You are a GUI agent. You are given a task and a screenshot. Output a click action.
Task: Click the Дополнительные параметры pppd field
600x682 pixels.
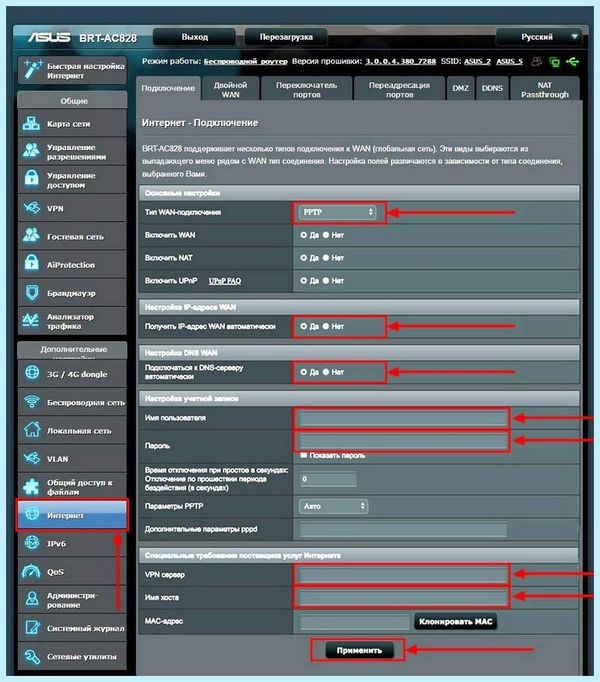(x=403, y=529)
